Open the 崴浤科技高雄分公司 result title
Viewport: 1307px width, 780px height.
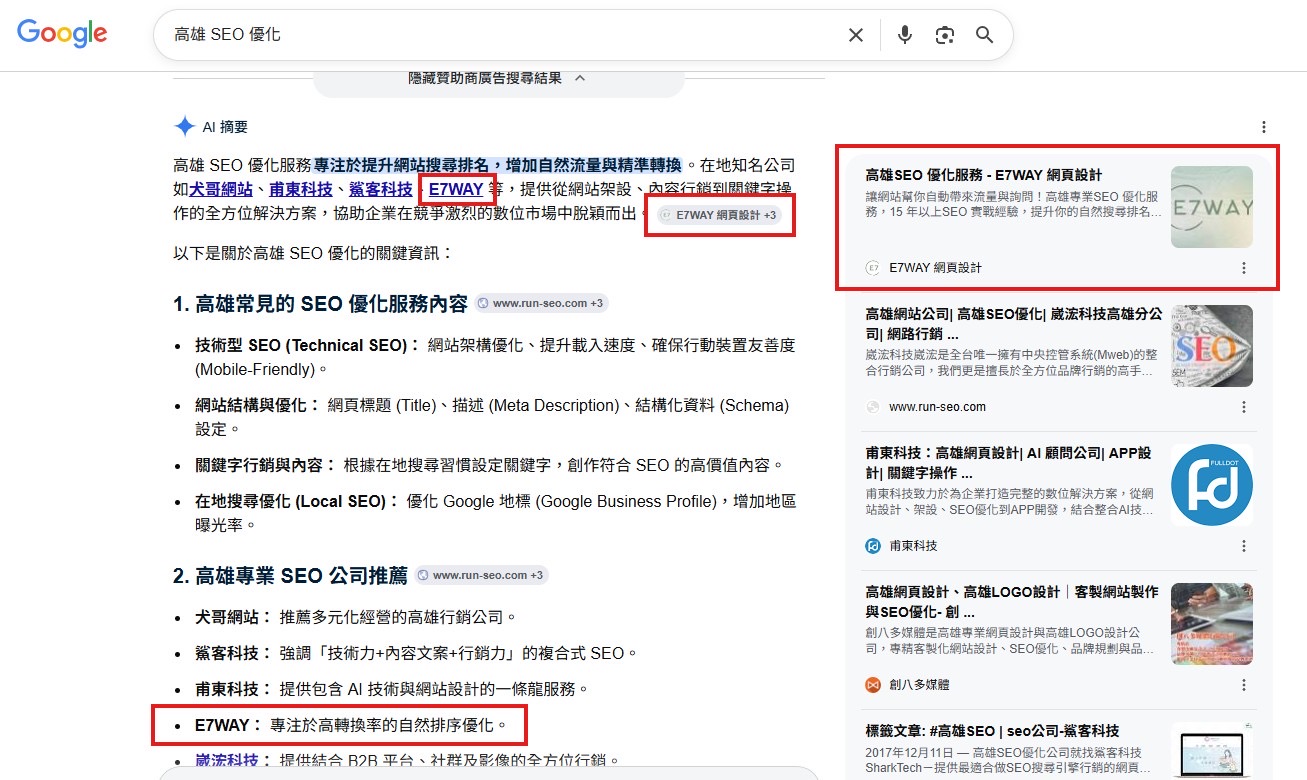[1013, 323]
